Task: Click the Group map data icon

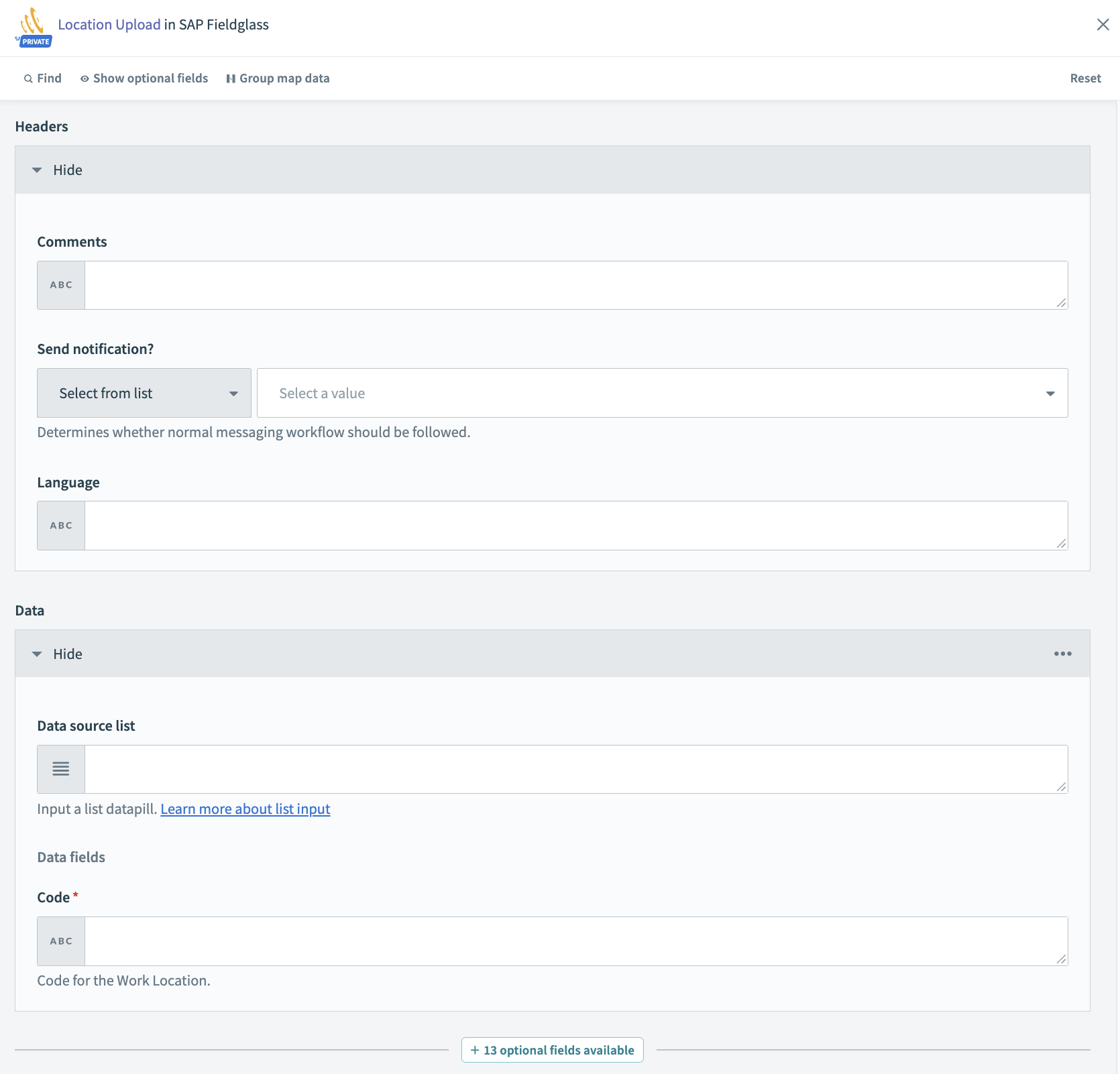Action: pyautogui.click(x=231, y=78)
